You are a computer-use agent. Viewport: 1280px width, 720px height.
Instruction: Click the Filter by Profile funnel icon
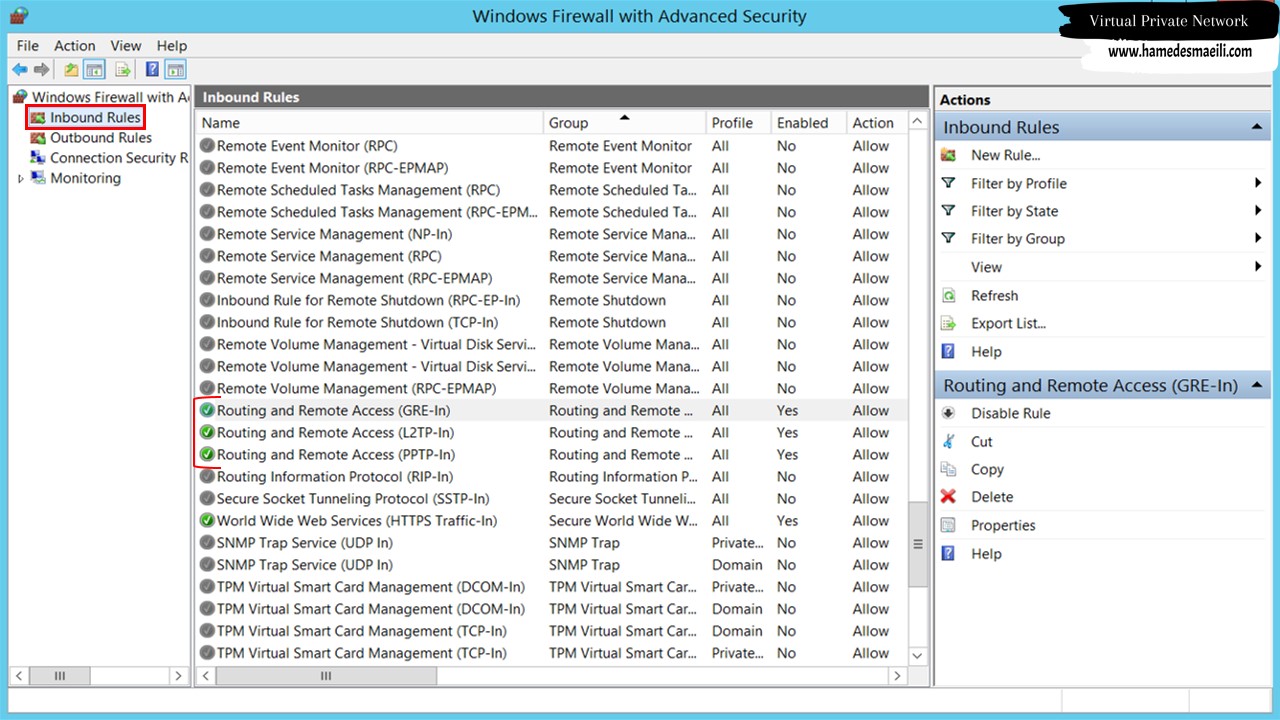949,183
